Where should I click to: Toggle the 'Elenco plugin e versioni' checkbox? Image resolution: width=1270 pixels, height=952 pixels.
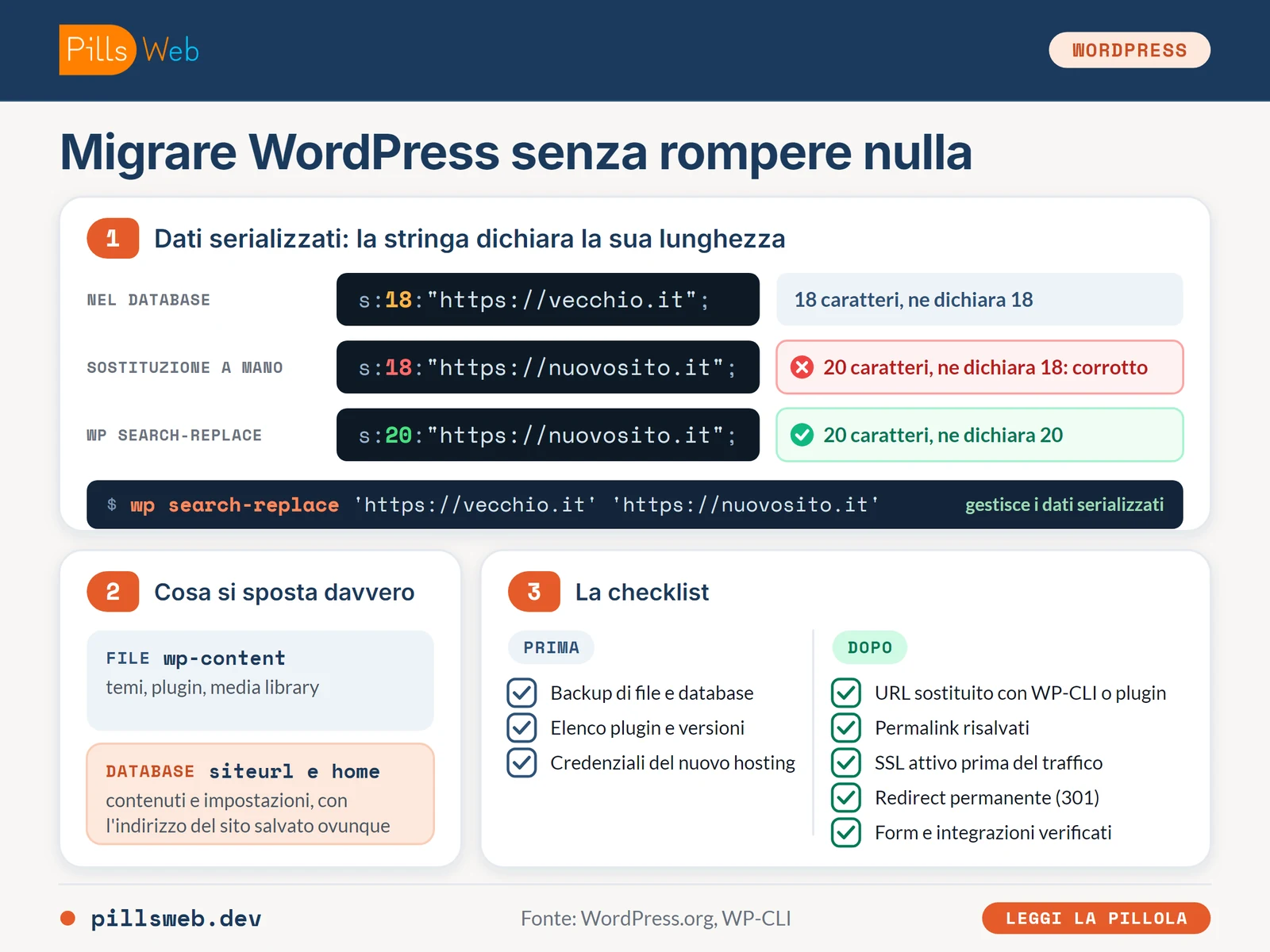point(521,727)
